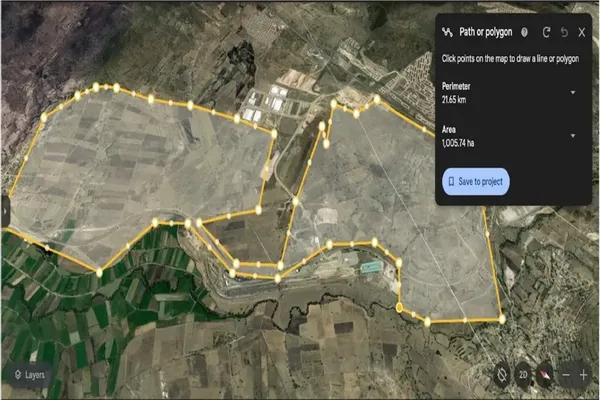This screenshot has height=400, width=600.
Task: Expand the collapsed side panel on left edge
Action: click(x=5, y=211)
